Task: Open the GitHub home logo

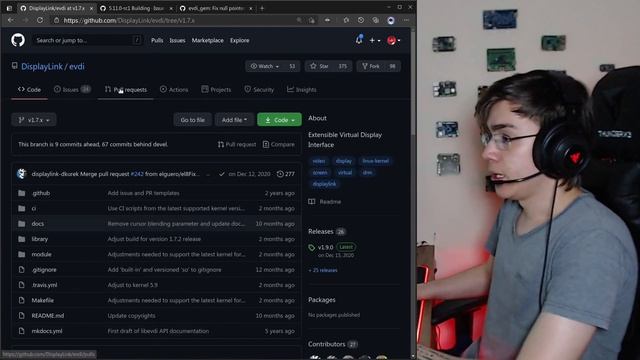Action: pyautogui.click(x=18, y=40)
